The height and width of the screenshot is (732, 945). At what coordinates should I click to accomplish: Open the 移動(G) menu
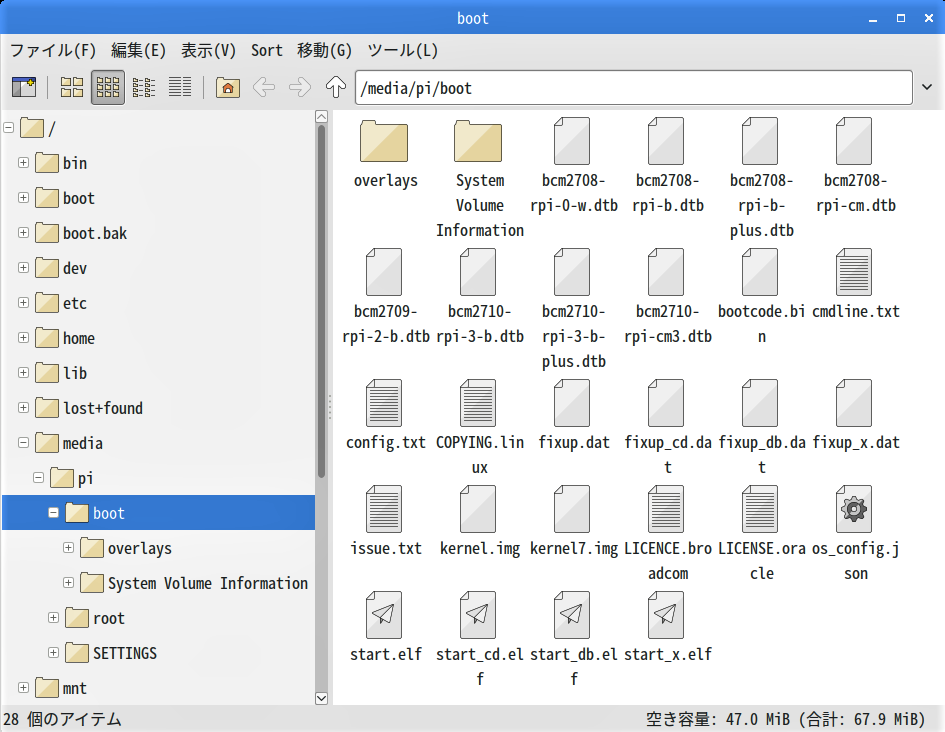[324, 50]
